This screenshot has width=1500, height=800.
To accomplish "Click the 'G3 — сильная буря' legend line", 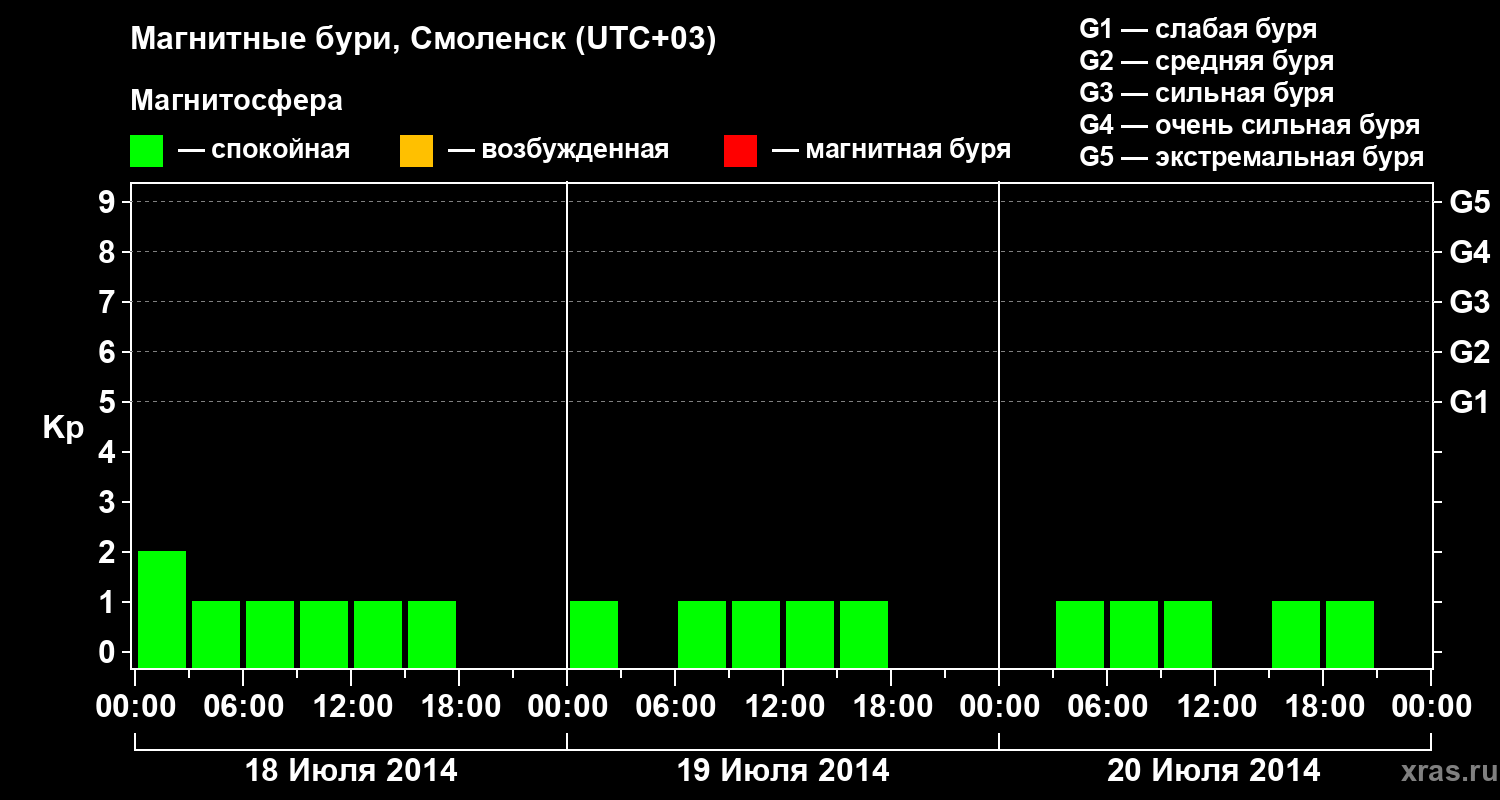I will (x=1207, y=93).
